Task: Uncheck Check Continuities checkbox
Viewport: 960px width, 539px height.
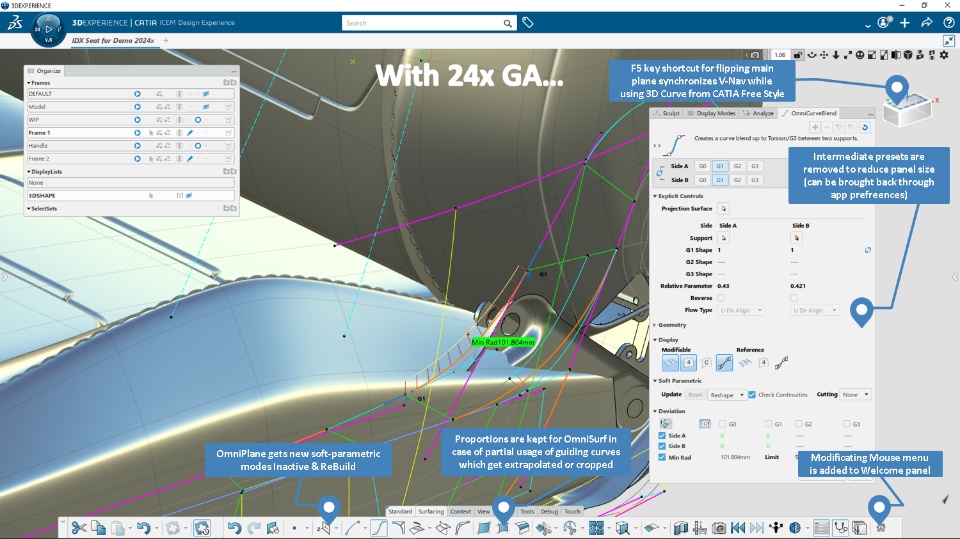Action: coord(752,394)
